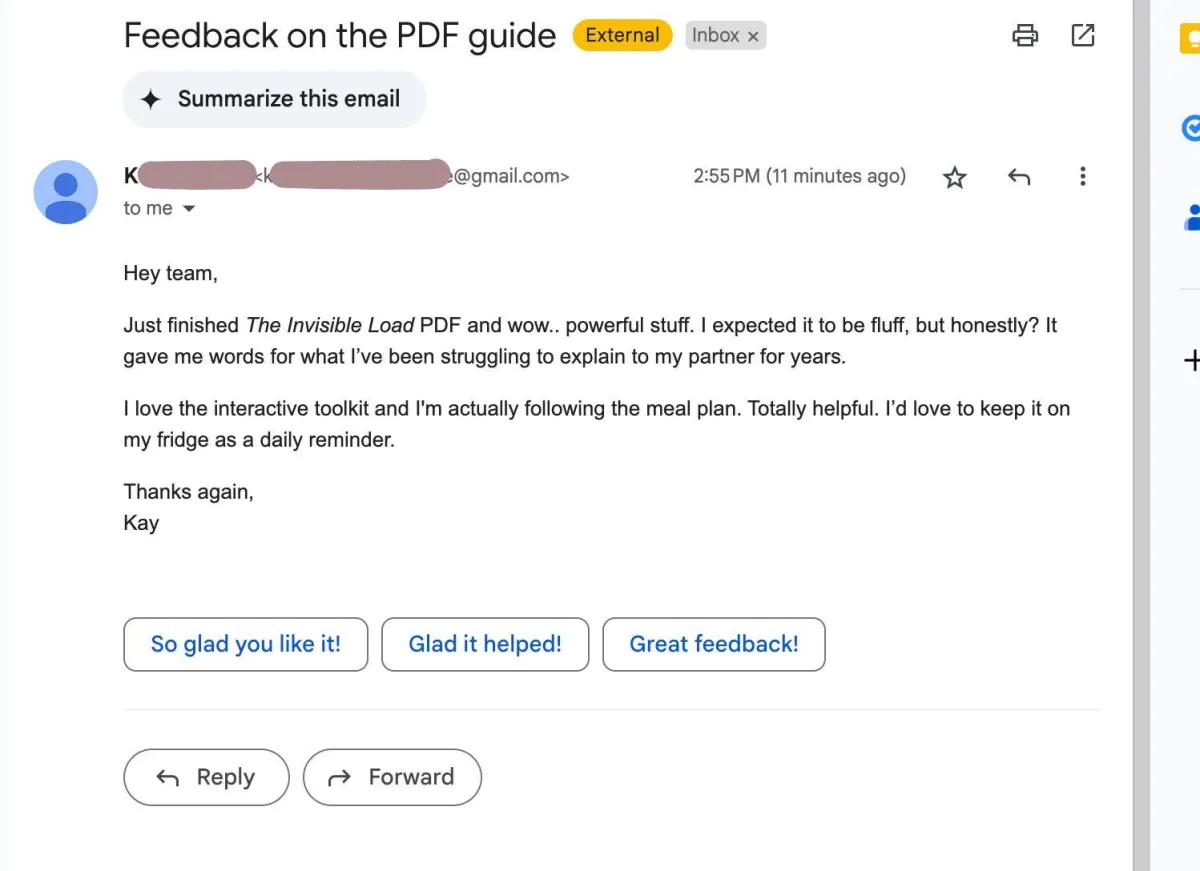The width and height of the screenshot is (1200, 871).
Task: Click the External yellow label
Action: click(622, 35)
